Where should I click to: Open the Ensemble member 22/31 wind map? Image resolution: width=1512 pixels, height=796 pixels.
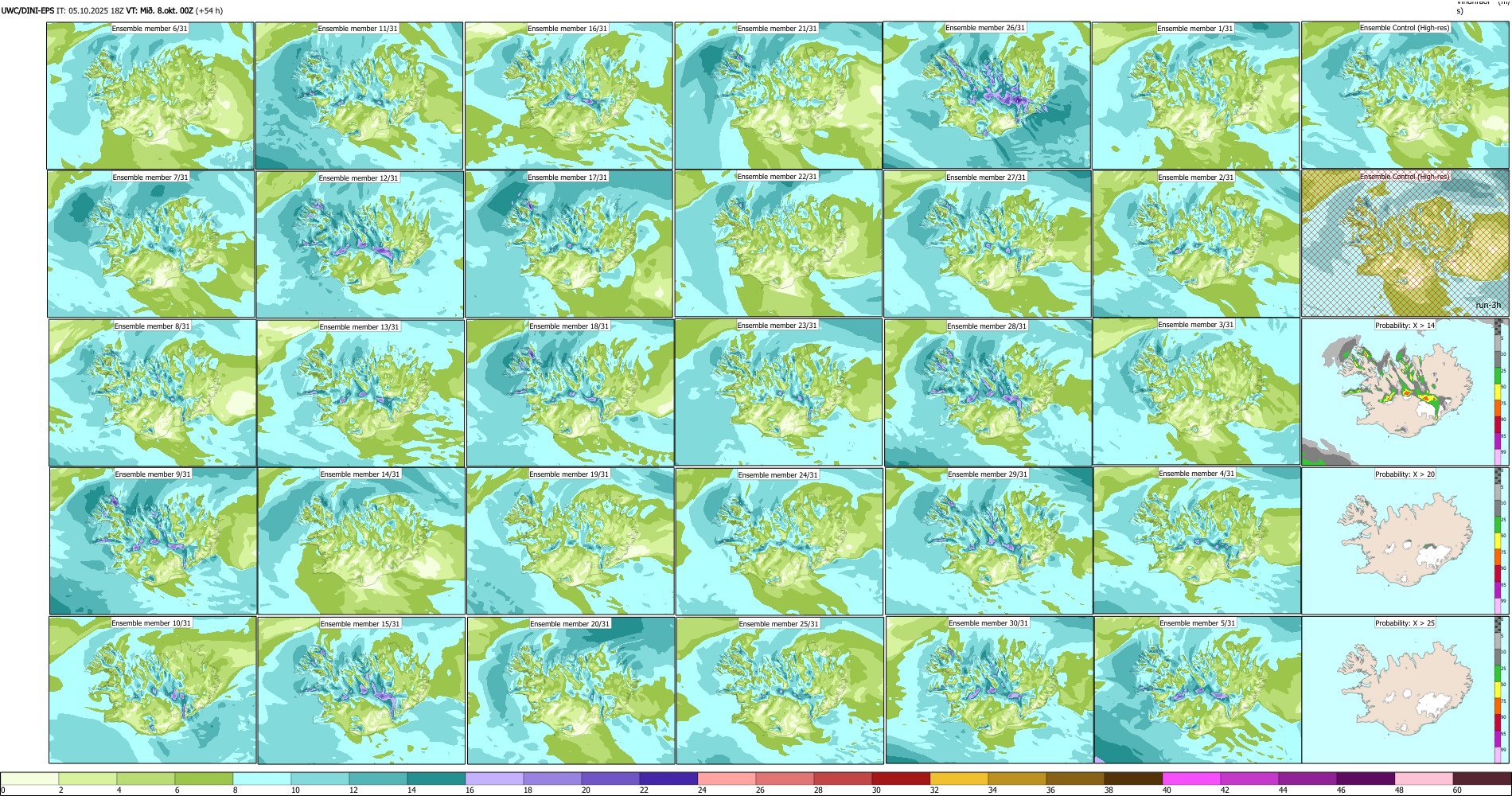778,244
